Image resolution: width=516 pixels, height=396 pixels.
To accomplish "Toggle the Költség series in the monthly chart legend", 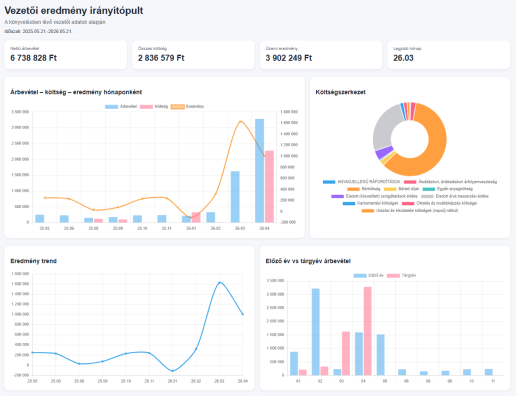I will pyautogui.click(x=154, y=107).
